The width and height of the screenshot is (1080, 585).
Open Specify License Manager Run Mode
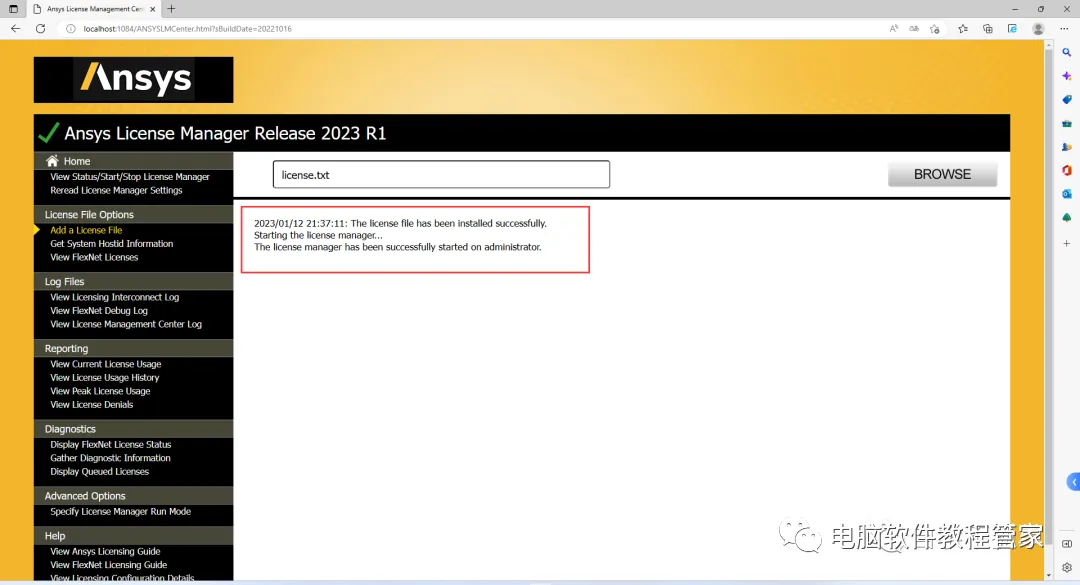[x=121, y=511]
